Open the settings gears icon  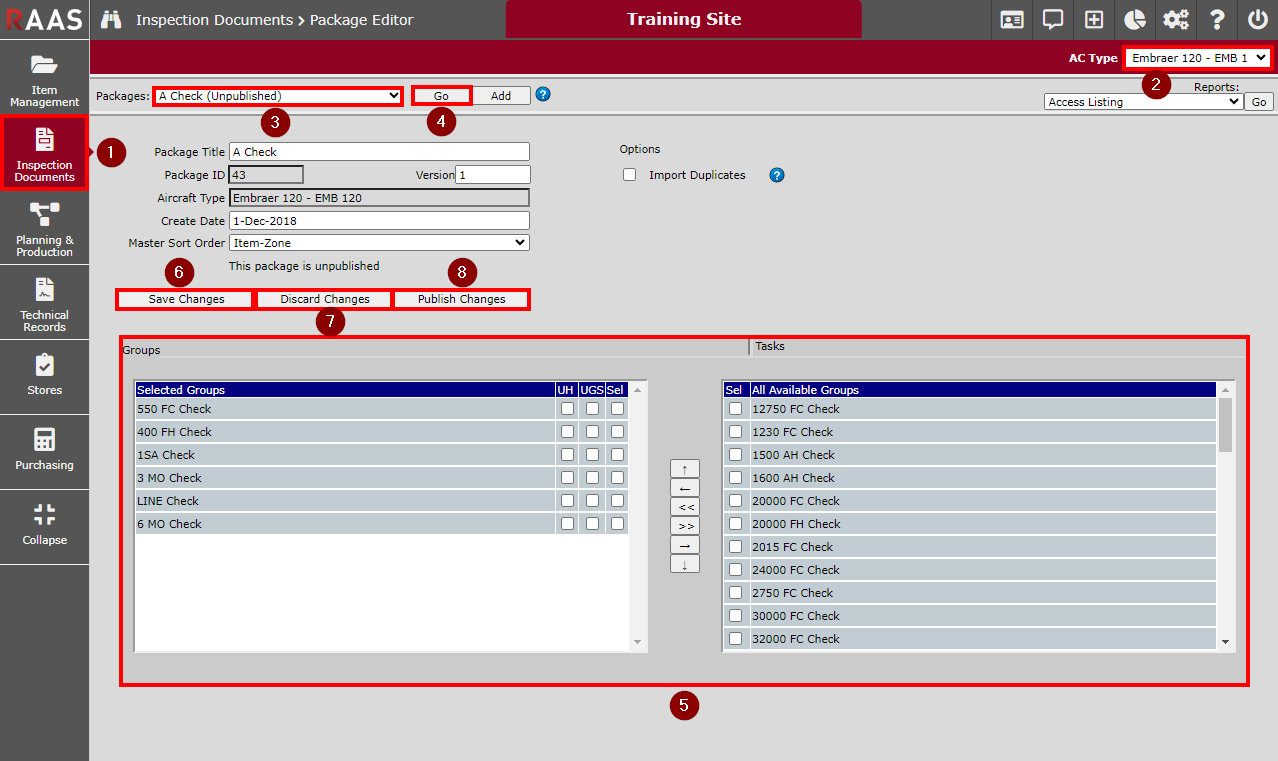[x=1175, y=20]
